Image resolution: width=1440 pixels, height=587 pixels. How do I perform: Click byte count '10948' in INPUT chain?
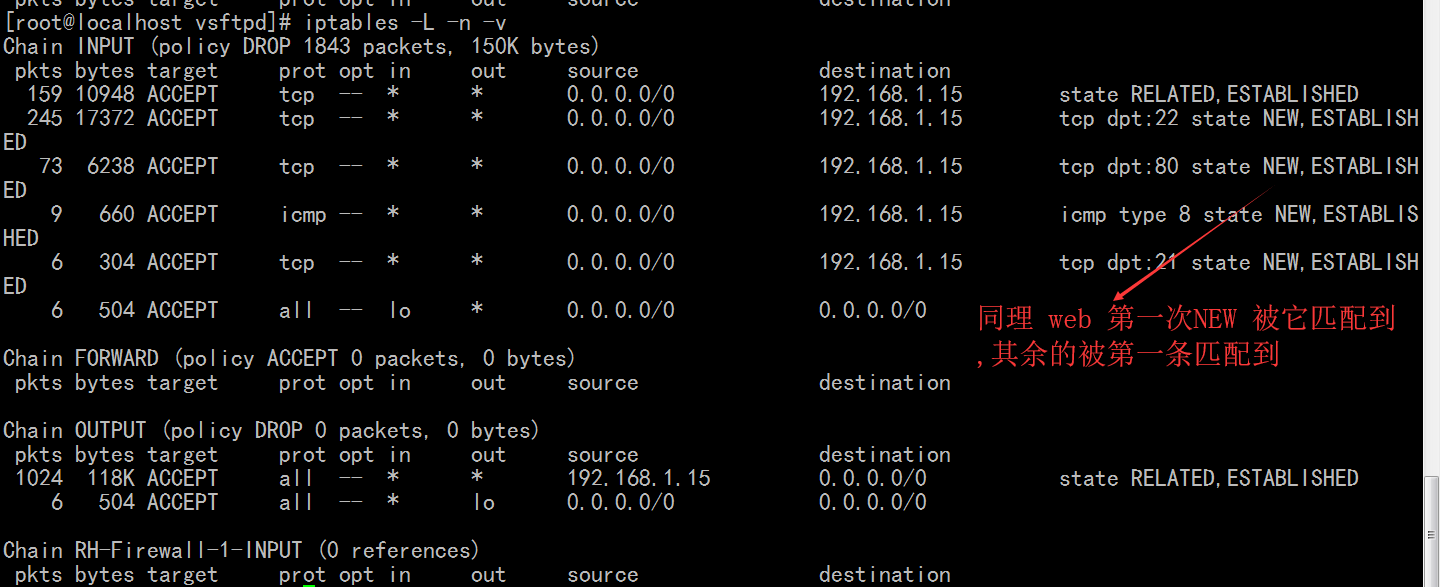[105, 94]
